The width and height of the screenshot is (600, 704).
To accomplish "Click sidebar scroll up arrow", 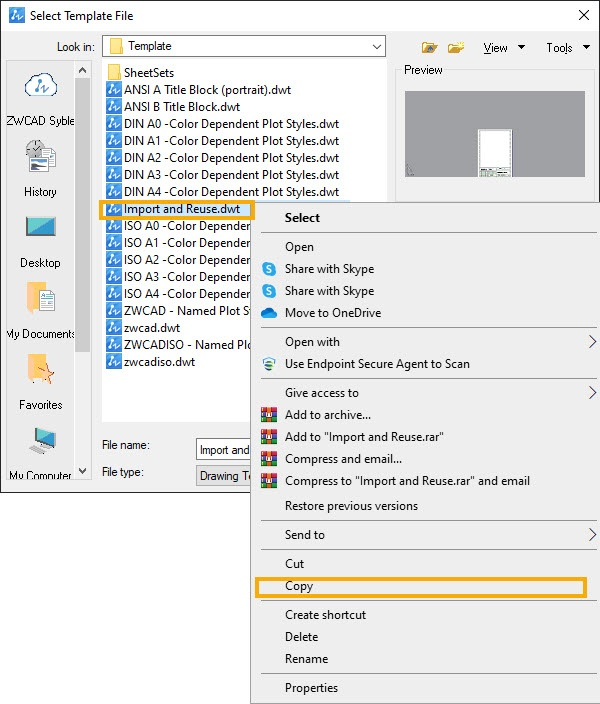I will (82, 70).
